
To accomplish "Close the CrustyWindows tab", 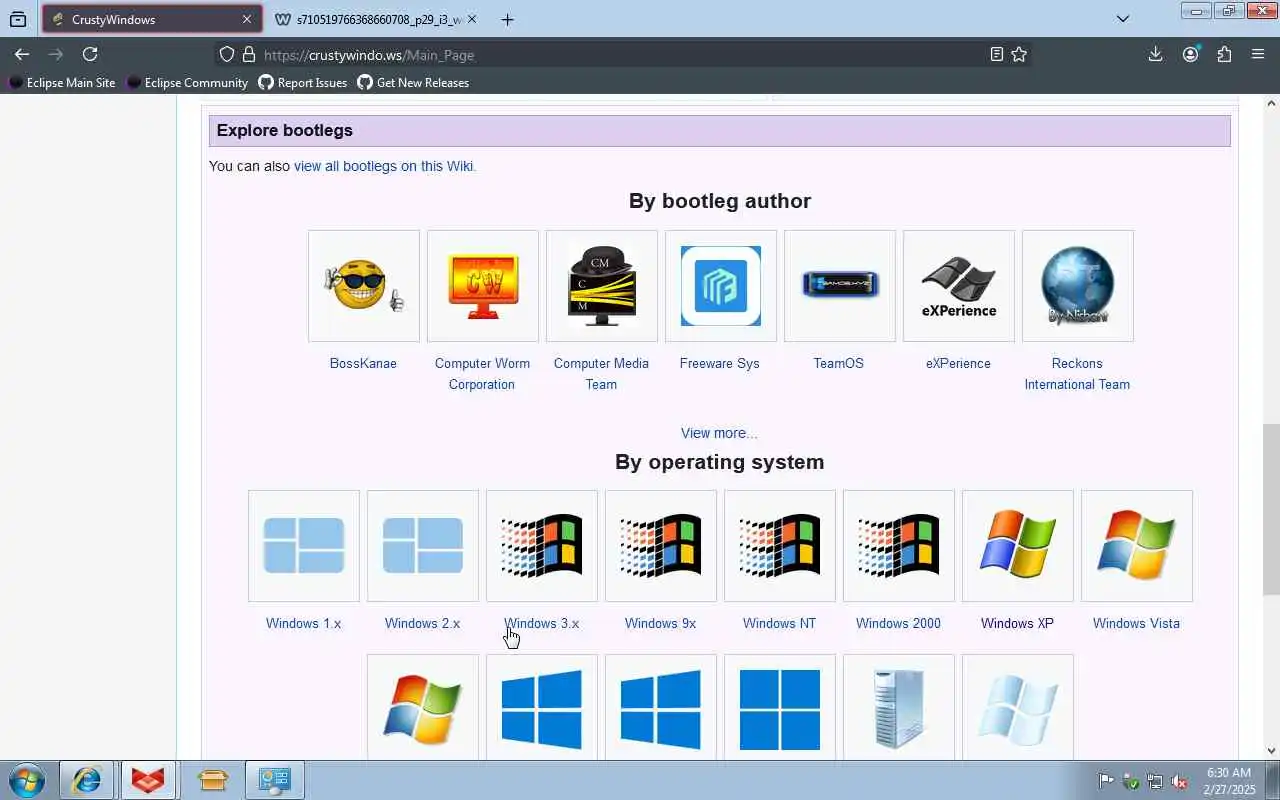I will [x=247, y=19].
